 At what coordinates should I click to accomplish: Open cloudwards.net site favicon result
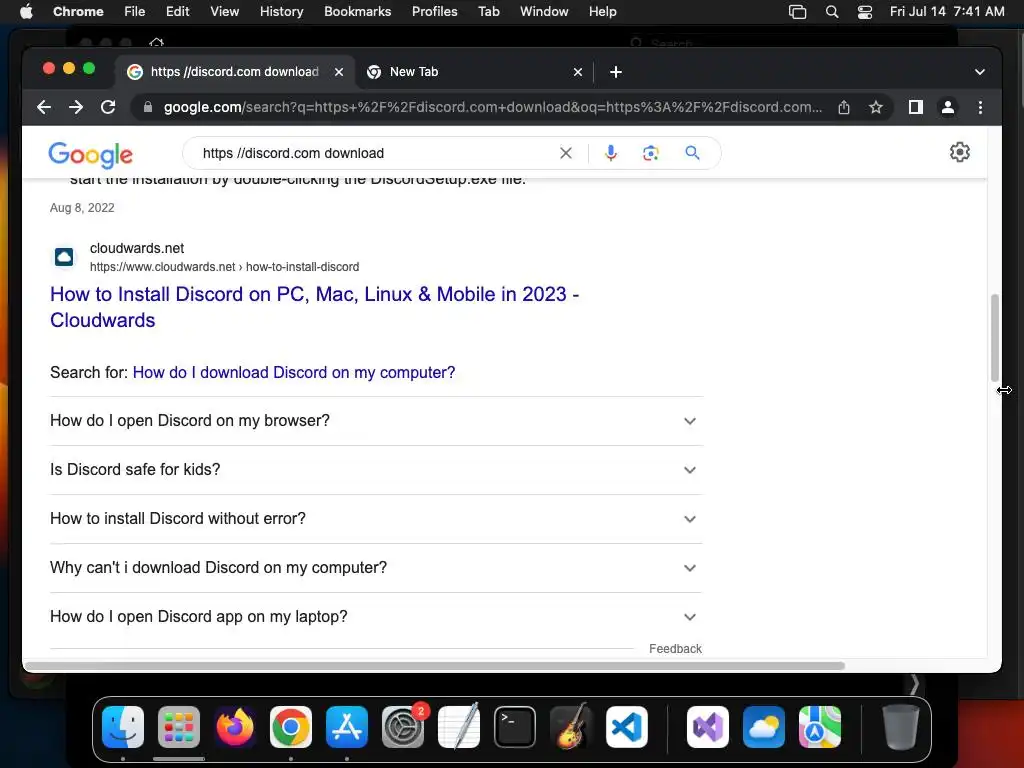(64, 257)
